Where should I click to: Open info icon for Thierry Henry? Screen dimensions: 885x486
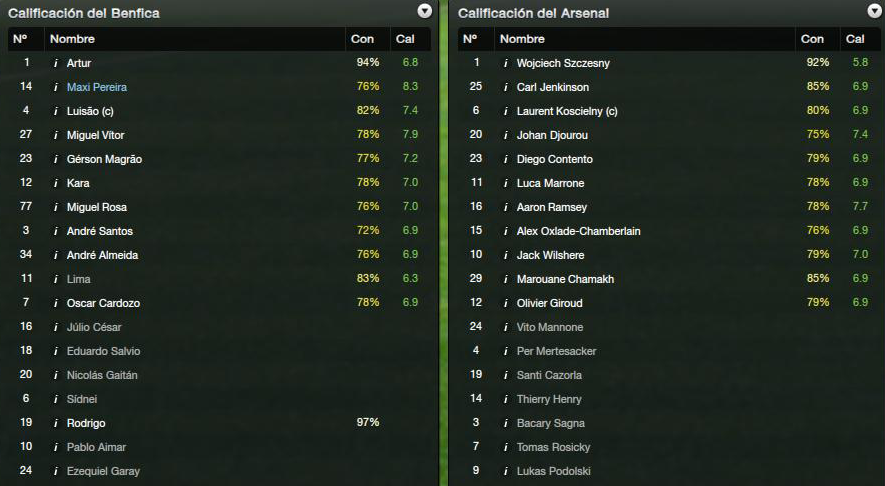point(505,399)
